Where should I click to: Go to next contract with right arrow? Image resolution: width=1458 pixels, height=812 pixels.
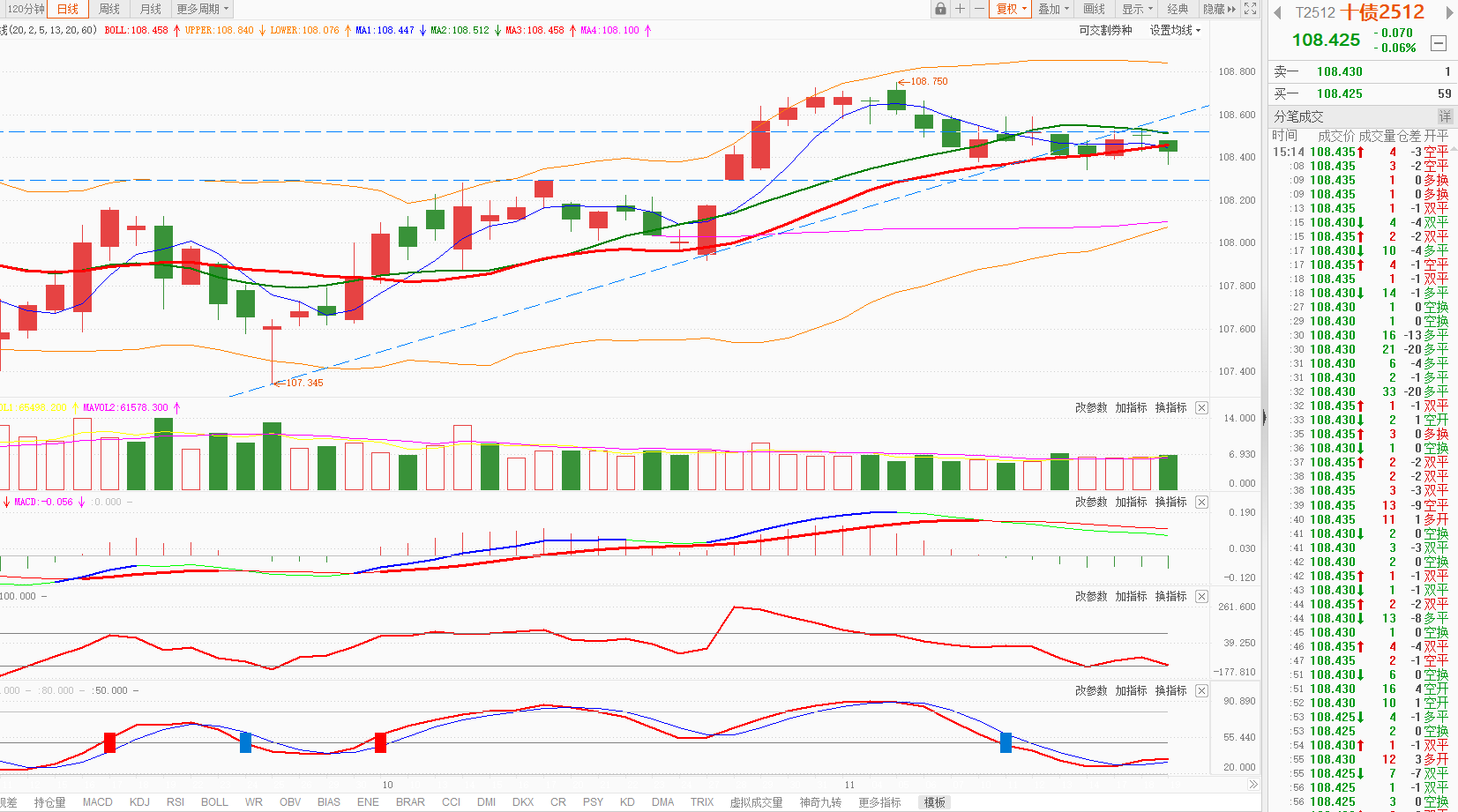(1449, 12)
